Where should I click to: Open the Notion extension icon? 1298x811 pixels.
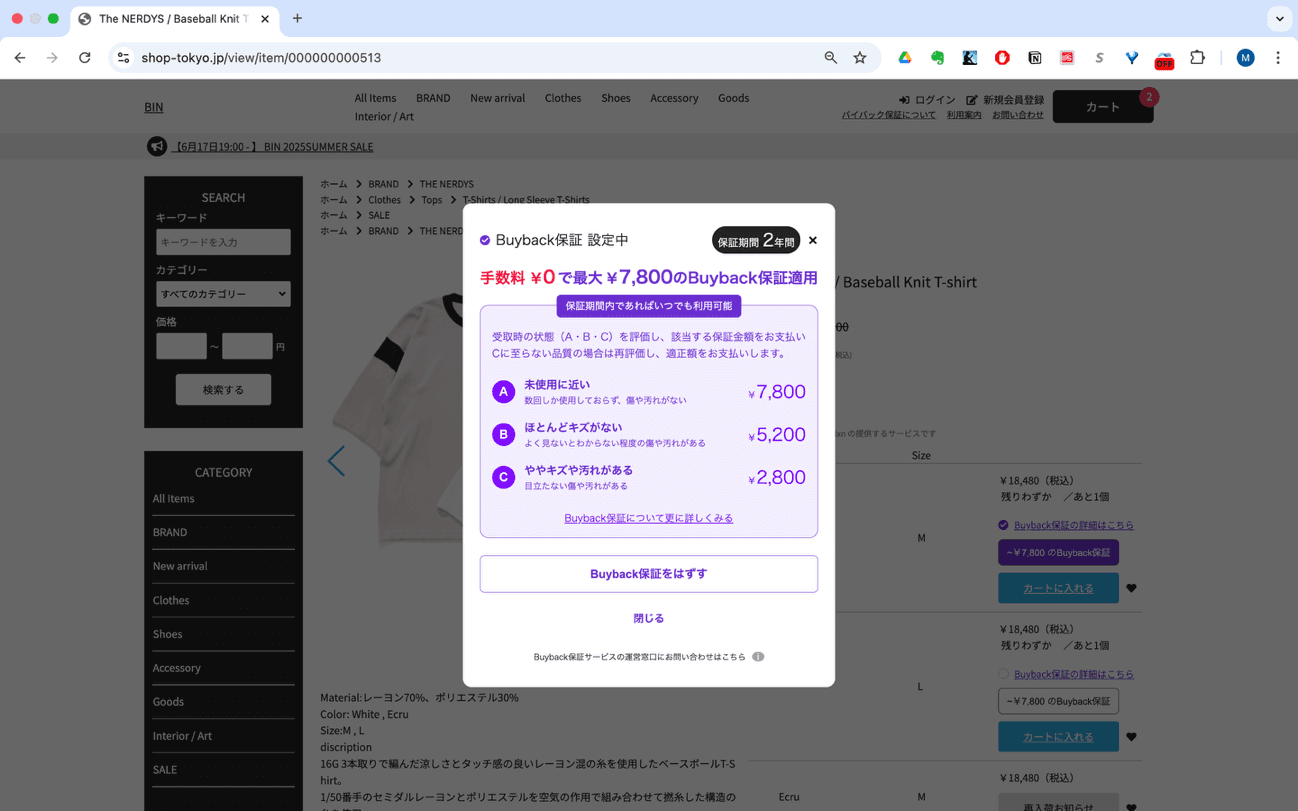1035,58
